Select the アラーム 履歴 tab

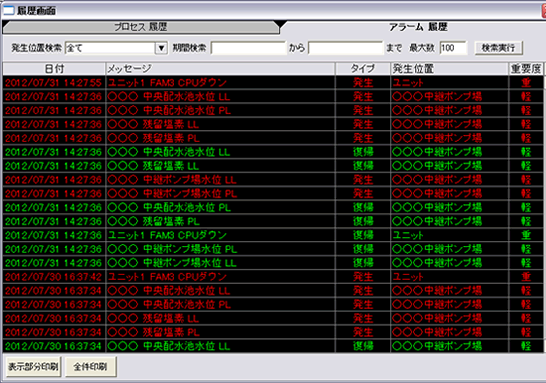point(417,27)
